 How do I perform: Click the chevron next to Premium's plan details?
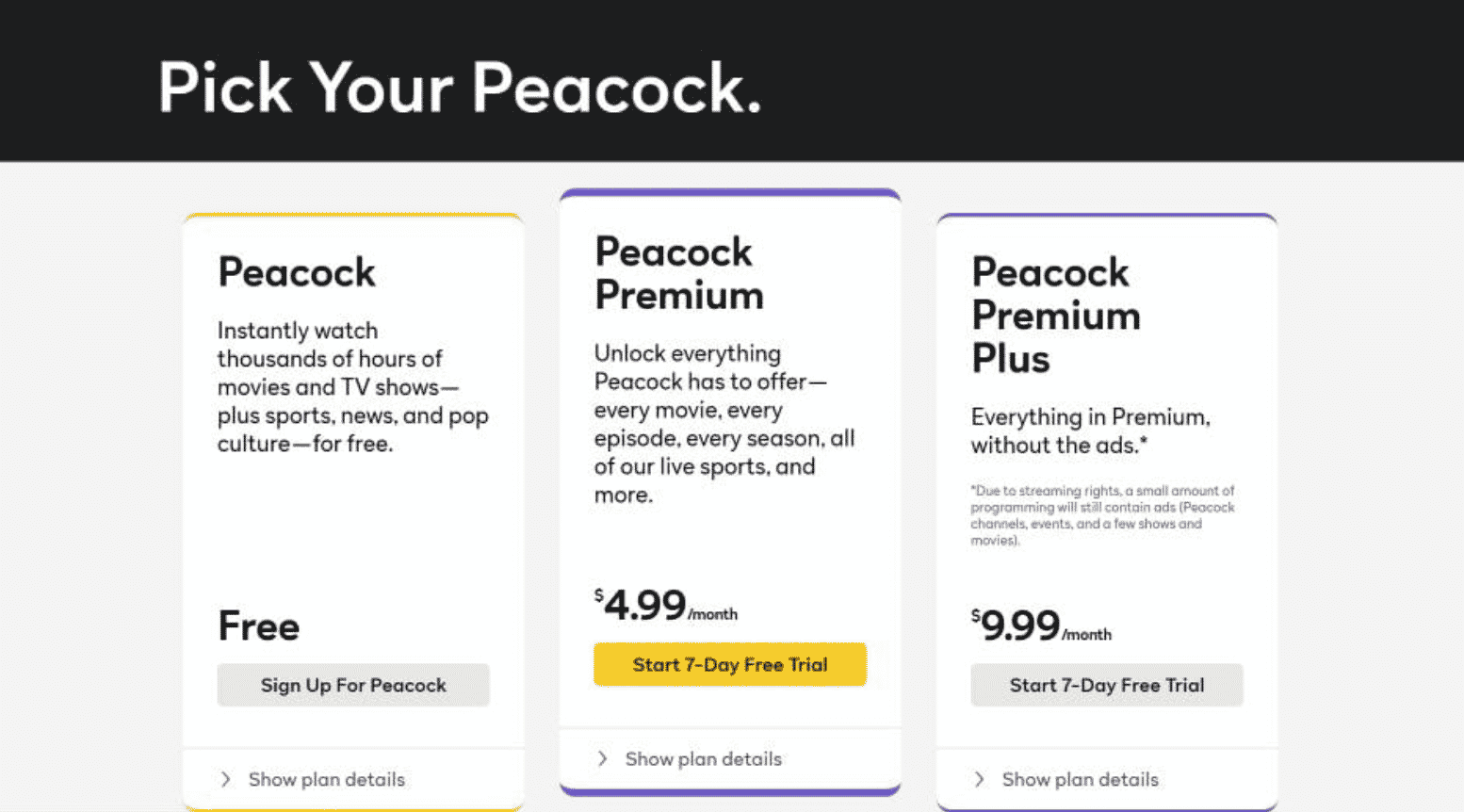[x=603, y=758]
